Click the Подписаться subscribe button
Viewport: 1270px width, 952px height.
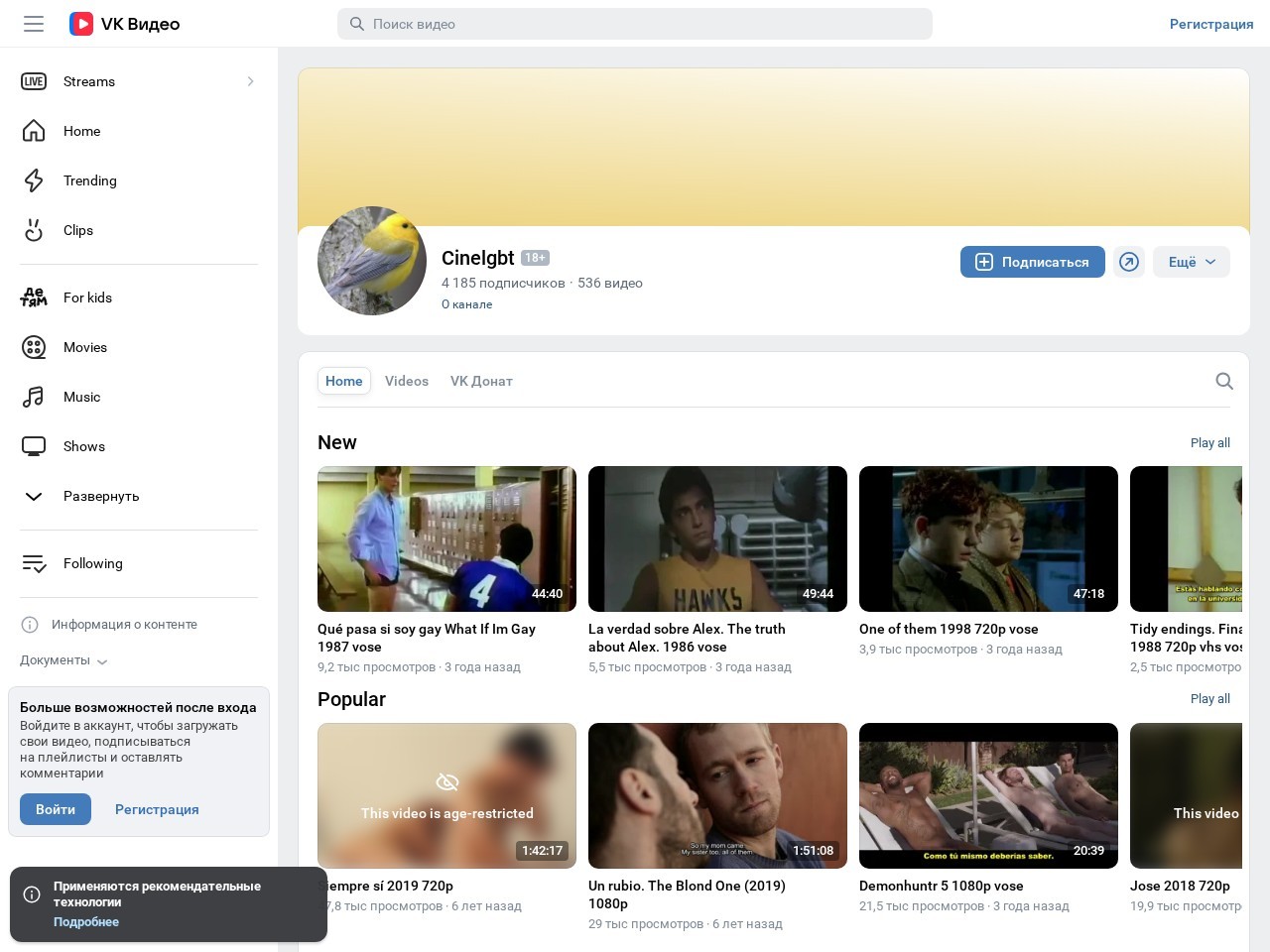[x=1033, y=262]
